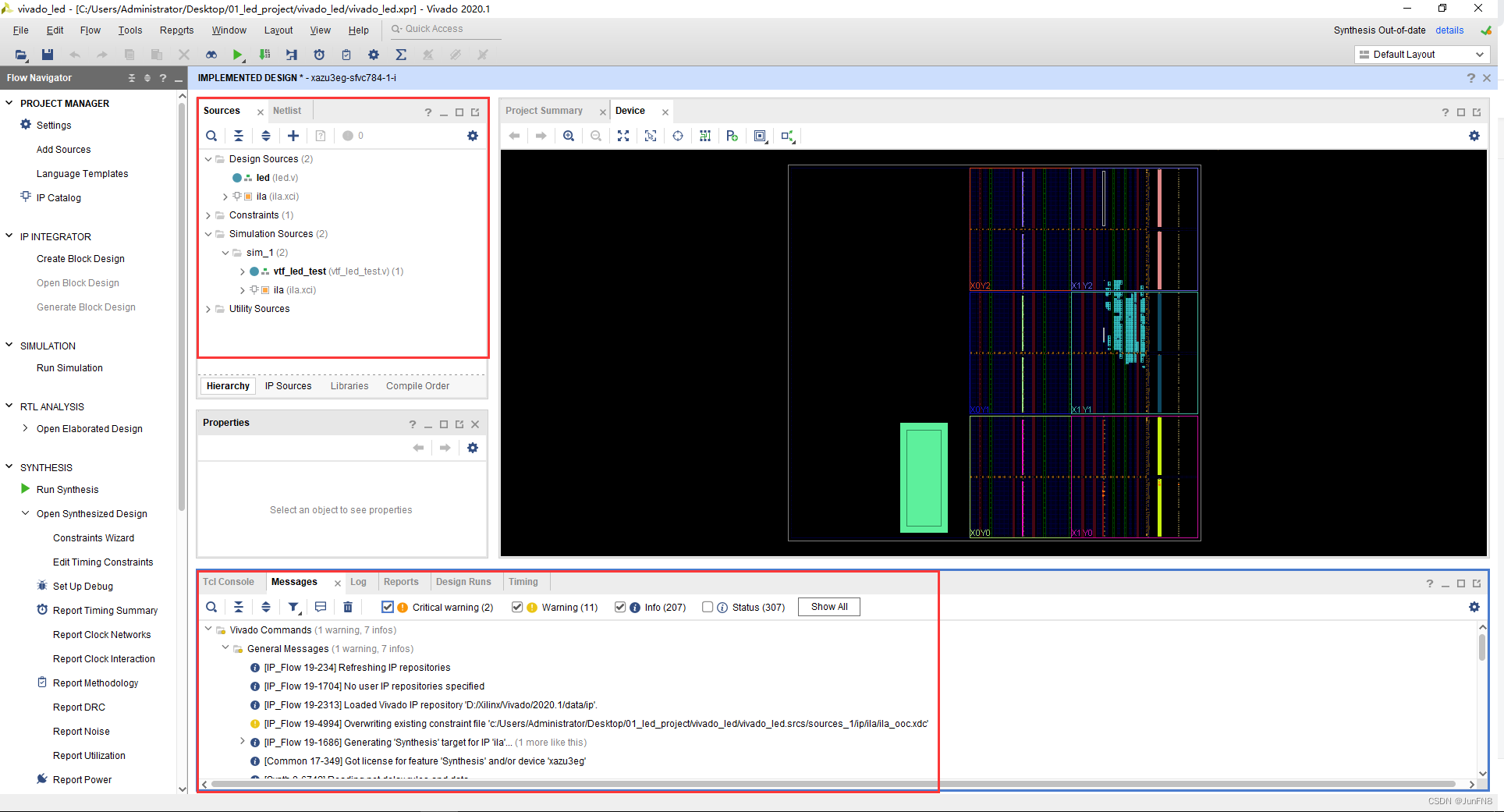
Task: Collapse the Simulation Sources node
Action: pyautogui.click(x=208, y=234)
